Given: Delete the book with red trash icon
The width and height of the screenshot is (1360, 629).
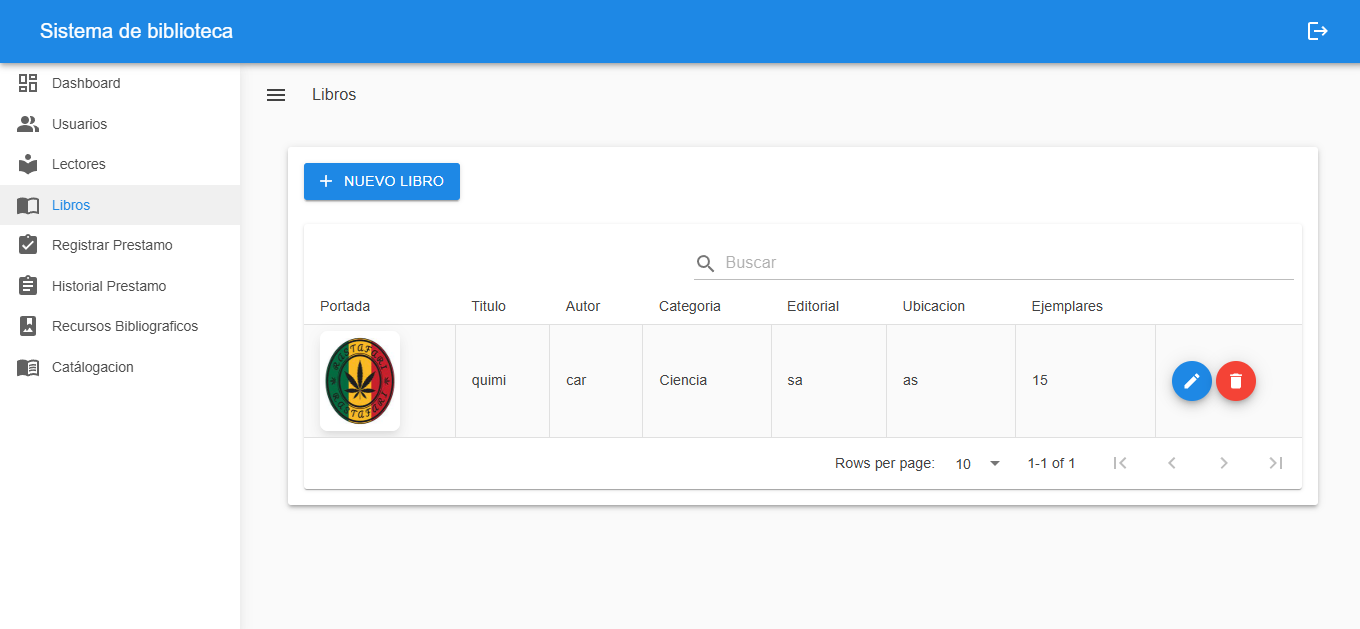Looking at the screenshot, I should pyautogui.click(x=1236, y=381).
